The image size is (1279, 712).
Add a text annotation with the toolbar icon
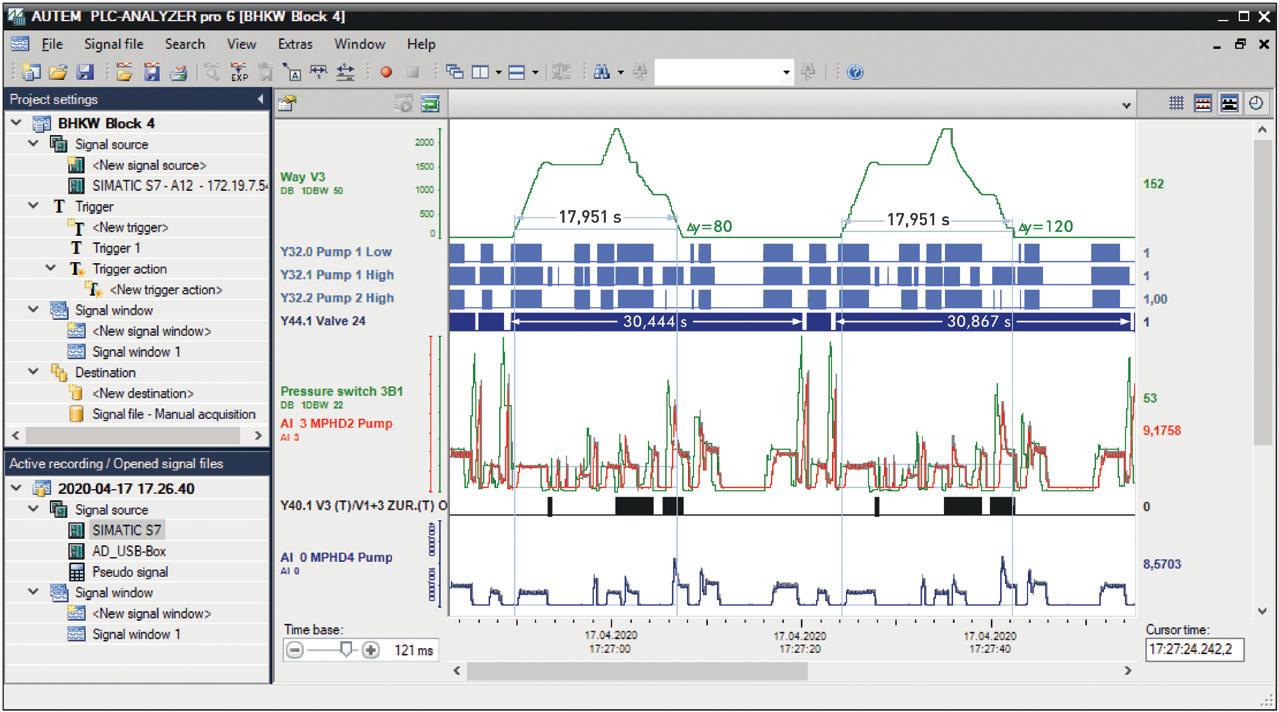(294, 72)
